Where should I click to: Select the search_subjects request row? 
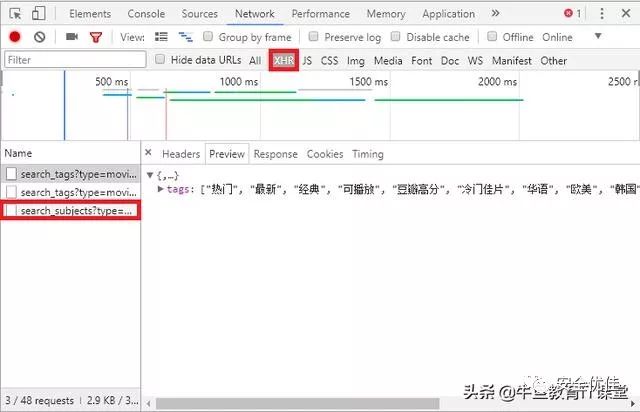pos(70,210)
